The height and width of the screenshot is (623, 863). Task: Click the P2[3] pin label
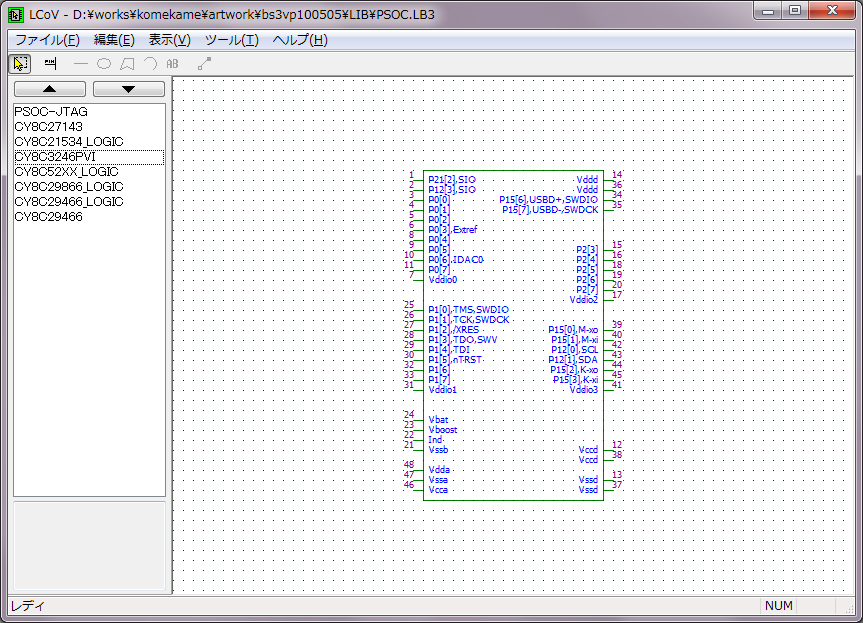tap(587, 250)
